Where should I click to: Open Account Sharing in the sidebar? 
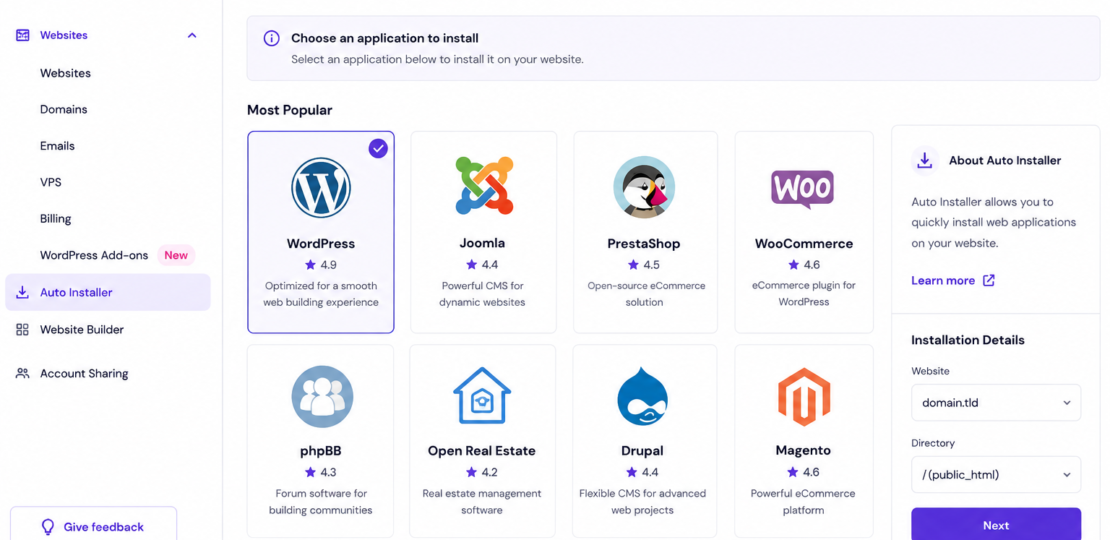[x=84, y=373]
